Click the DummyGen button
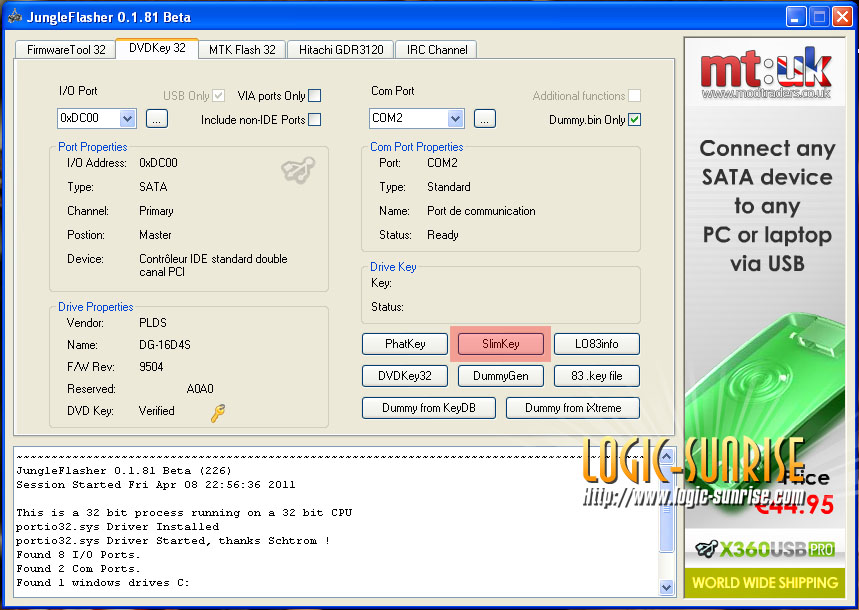Screen dimensions: 859x610 [501, 376]
